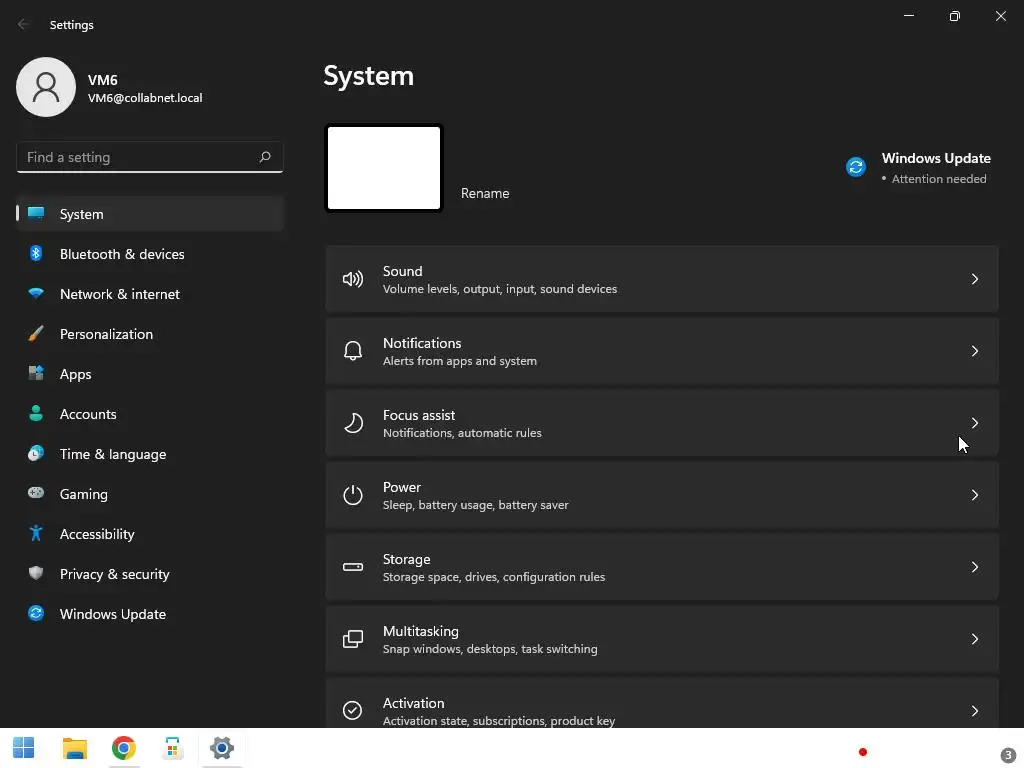
Task: Click the Settings gear in taskbar
Action: [x=221, y=748]
